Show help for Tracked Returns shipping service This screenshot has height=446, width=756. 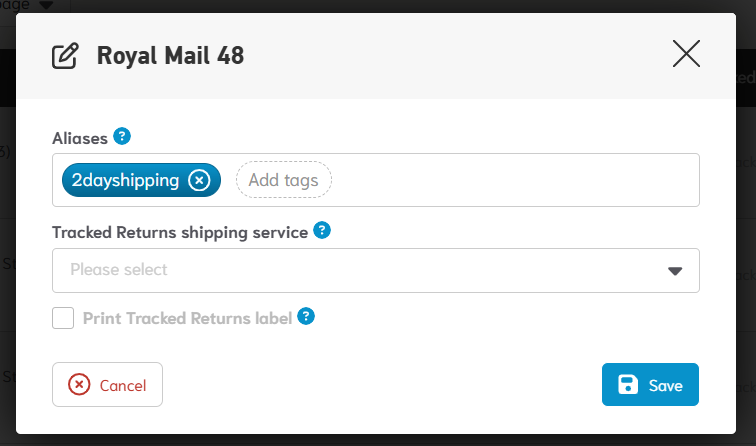(322, 231)
